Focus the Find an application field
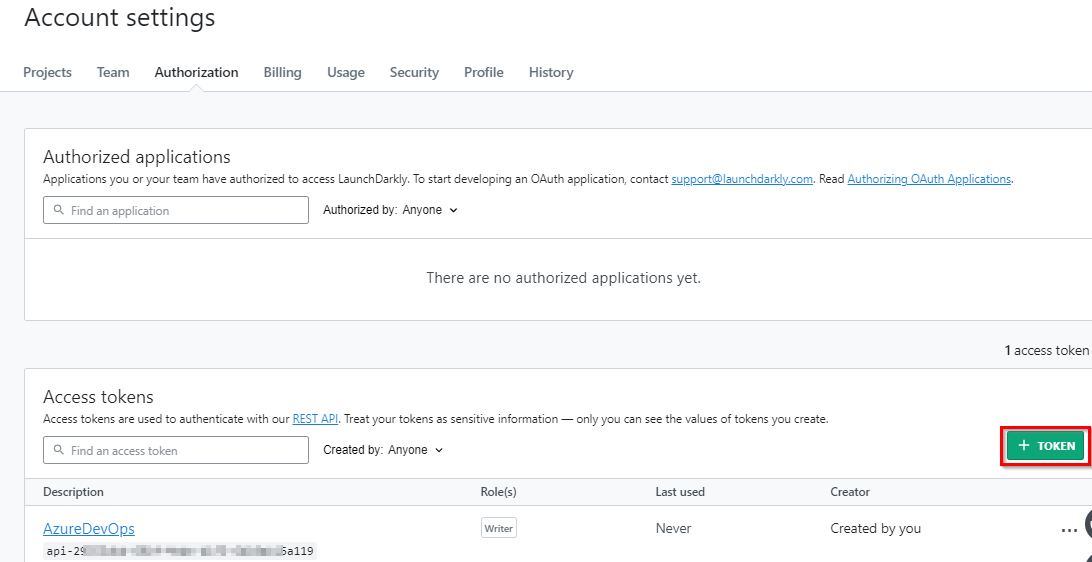Screen dimensions: 1092x562 click(176, 210)
